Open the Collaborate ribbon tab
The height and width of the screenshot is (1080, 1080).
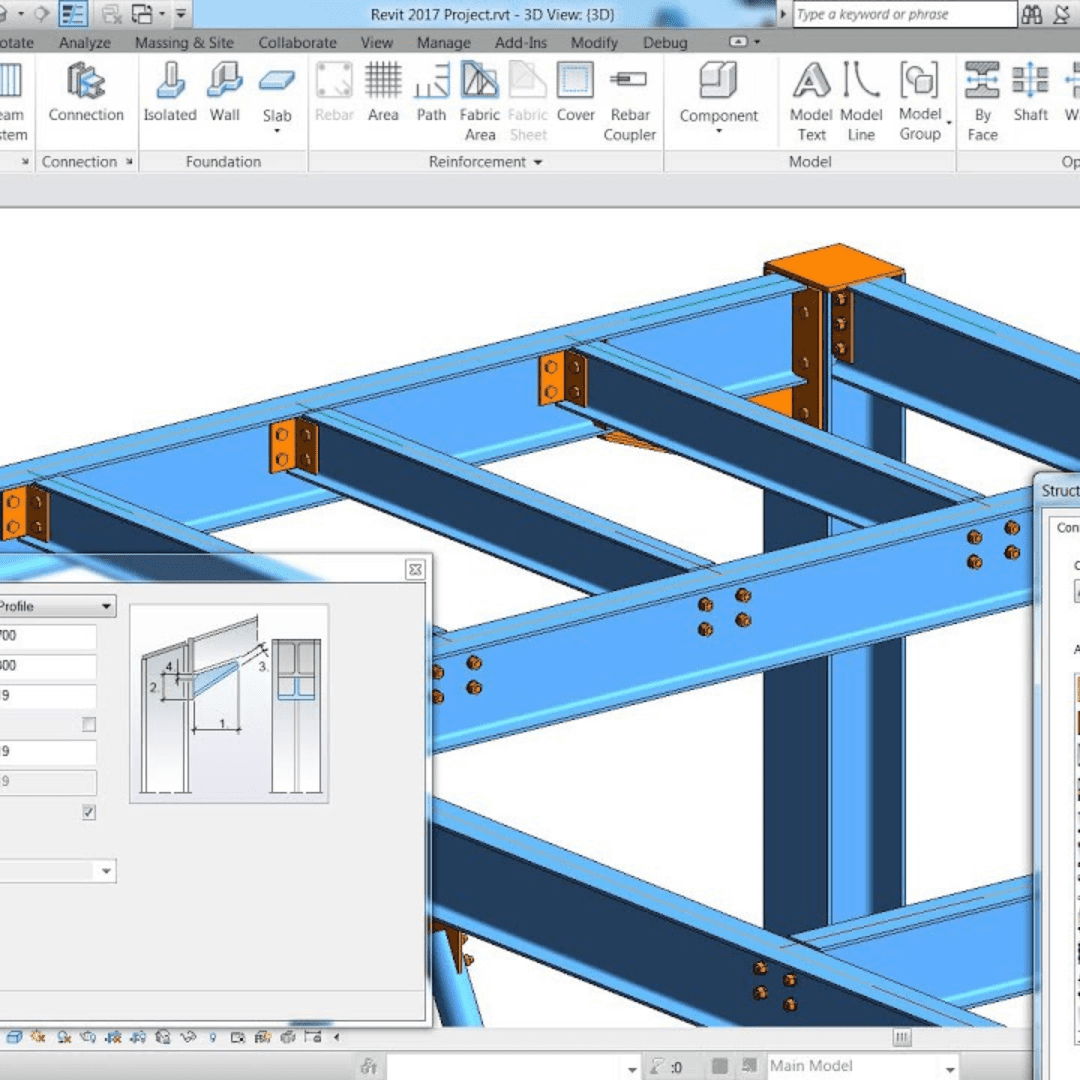click(x=298, y=43)
